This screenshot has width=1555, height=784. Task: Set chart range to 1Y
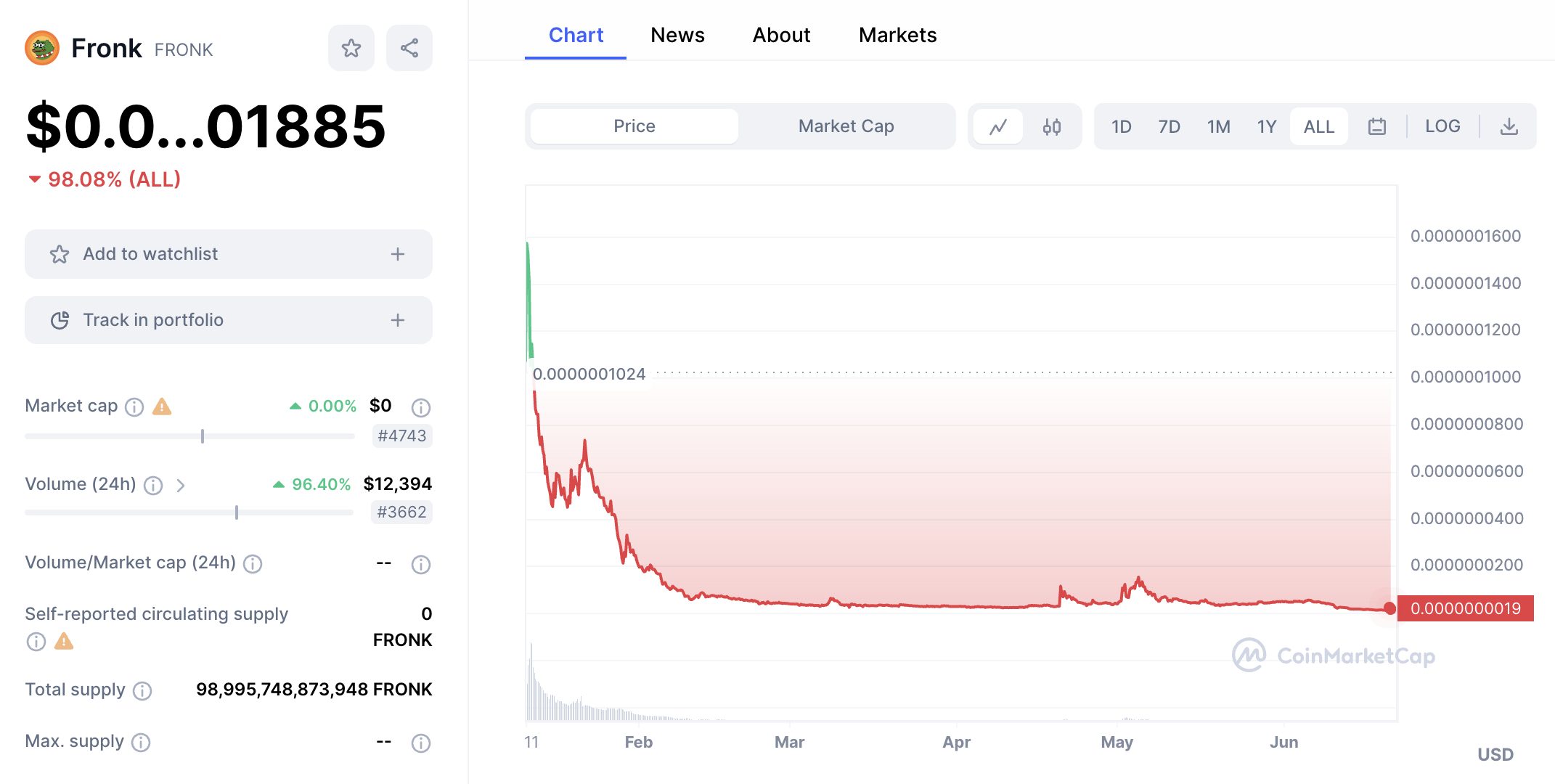[1267, 126]
